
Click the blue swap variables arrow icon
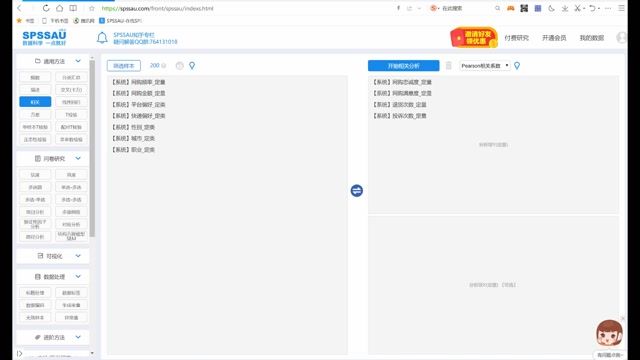pyautogui.click(x=357, y=191)
